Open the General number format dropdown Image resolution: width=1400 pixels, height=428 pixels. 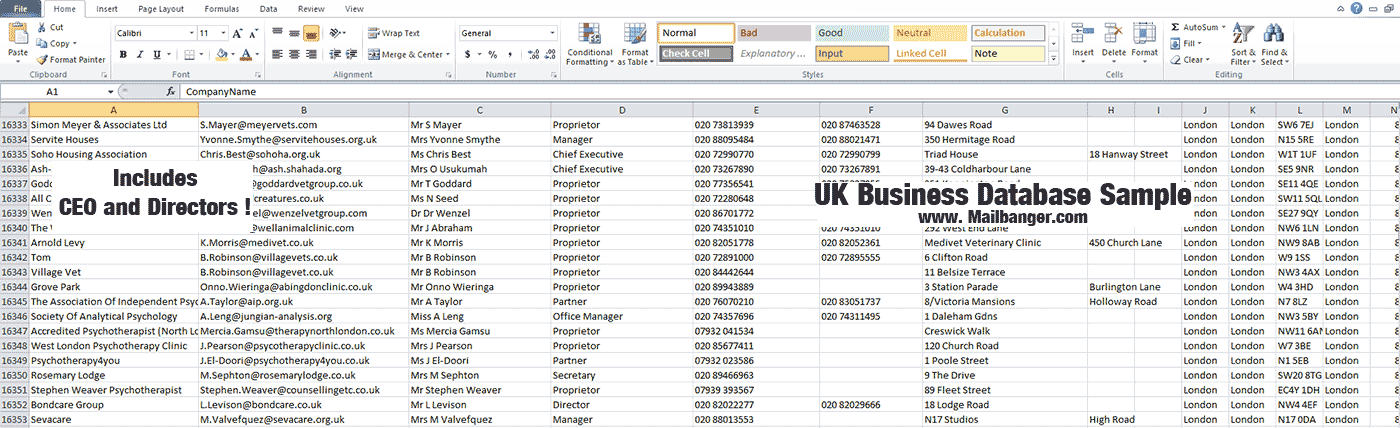(x=552, y=33)
